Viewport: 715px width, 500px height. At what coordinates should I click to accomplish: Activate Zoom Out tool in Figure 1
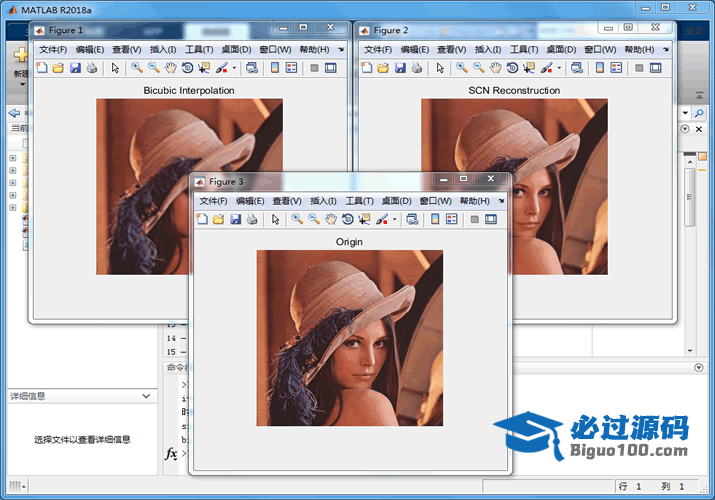[154, 68]
